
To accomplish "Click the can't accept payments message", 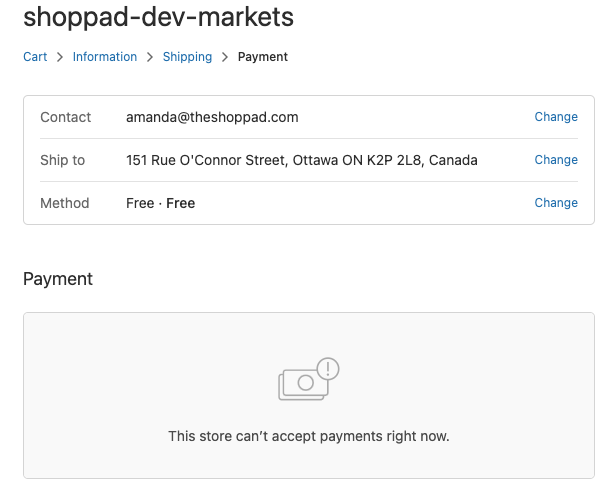I will click(309, 436).
